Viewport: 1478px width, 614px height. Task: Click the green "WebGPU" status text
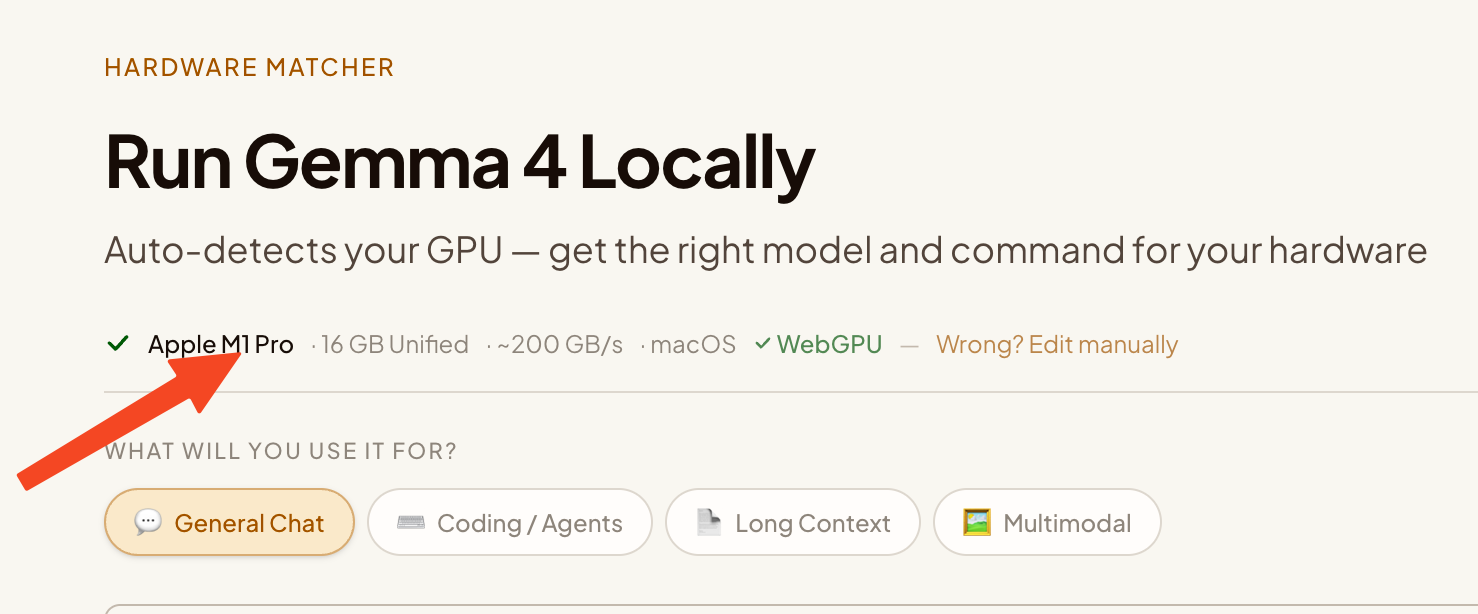[829, 345]
